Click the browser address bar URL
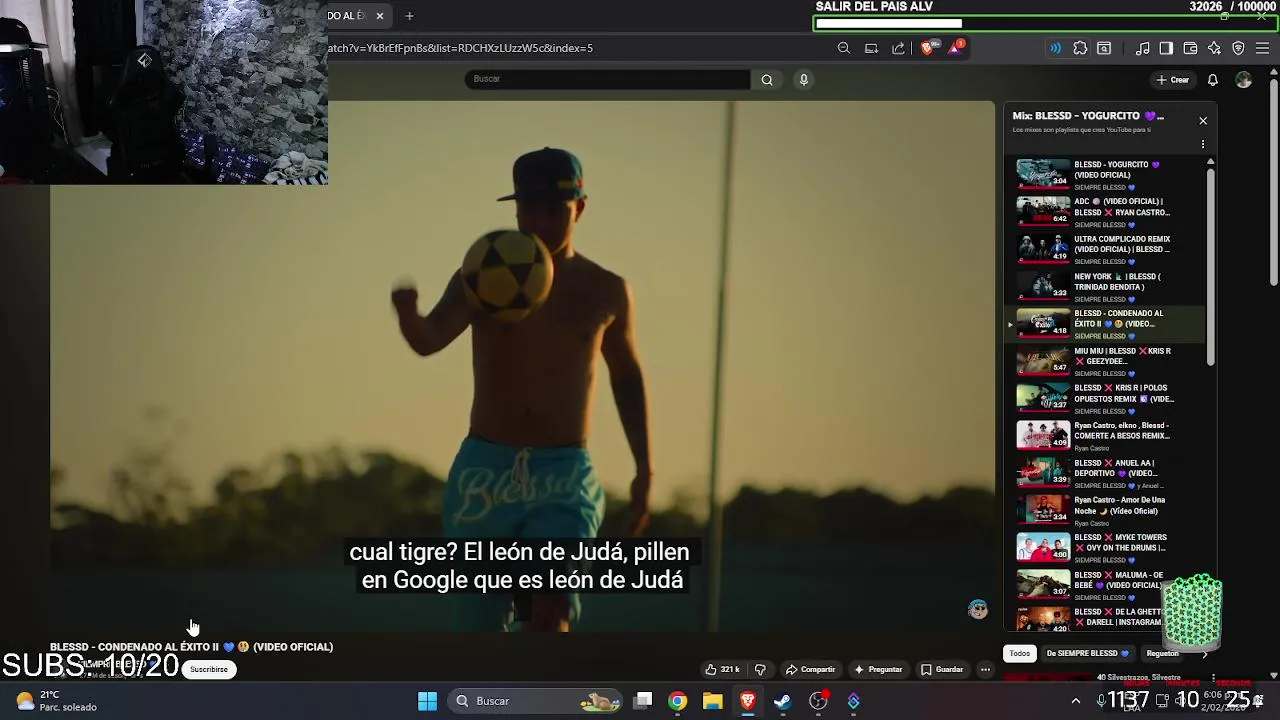 [460, 48]
